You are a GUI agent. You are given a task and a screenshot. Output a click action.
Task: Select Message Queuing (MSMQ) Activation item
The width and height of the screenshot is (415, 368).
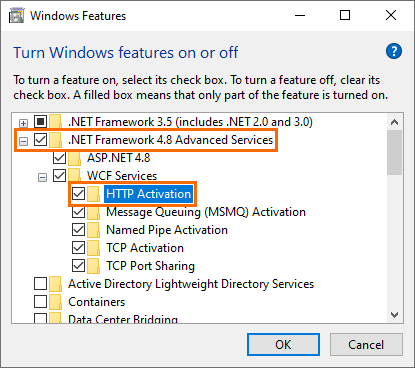click(206, 212)
